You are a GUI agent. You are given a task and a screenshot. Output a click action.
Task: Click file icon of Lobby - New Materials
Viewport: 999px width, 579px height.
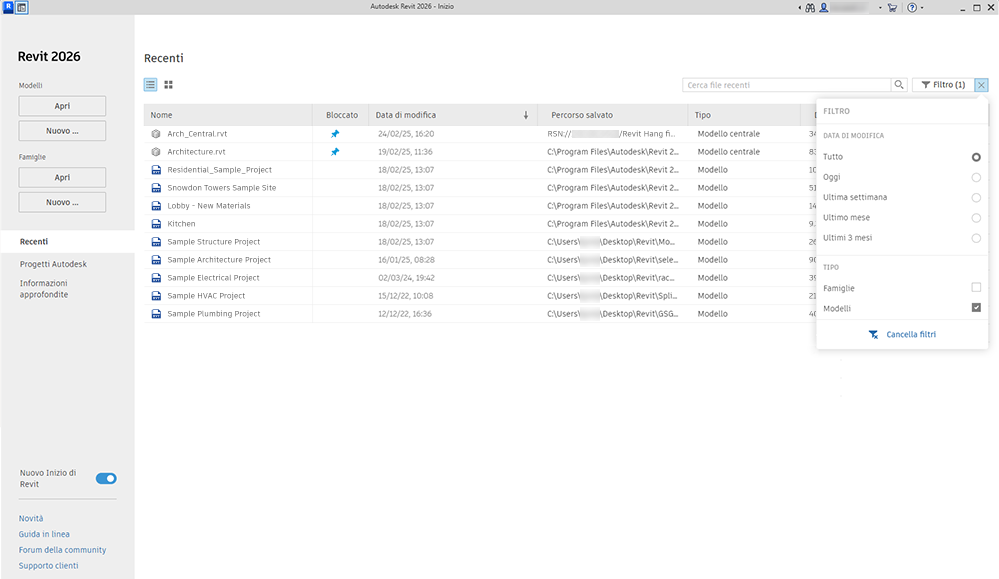point(156,206)
